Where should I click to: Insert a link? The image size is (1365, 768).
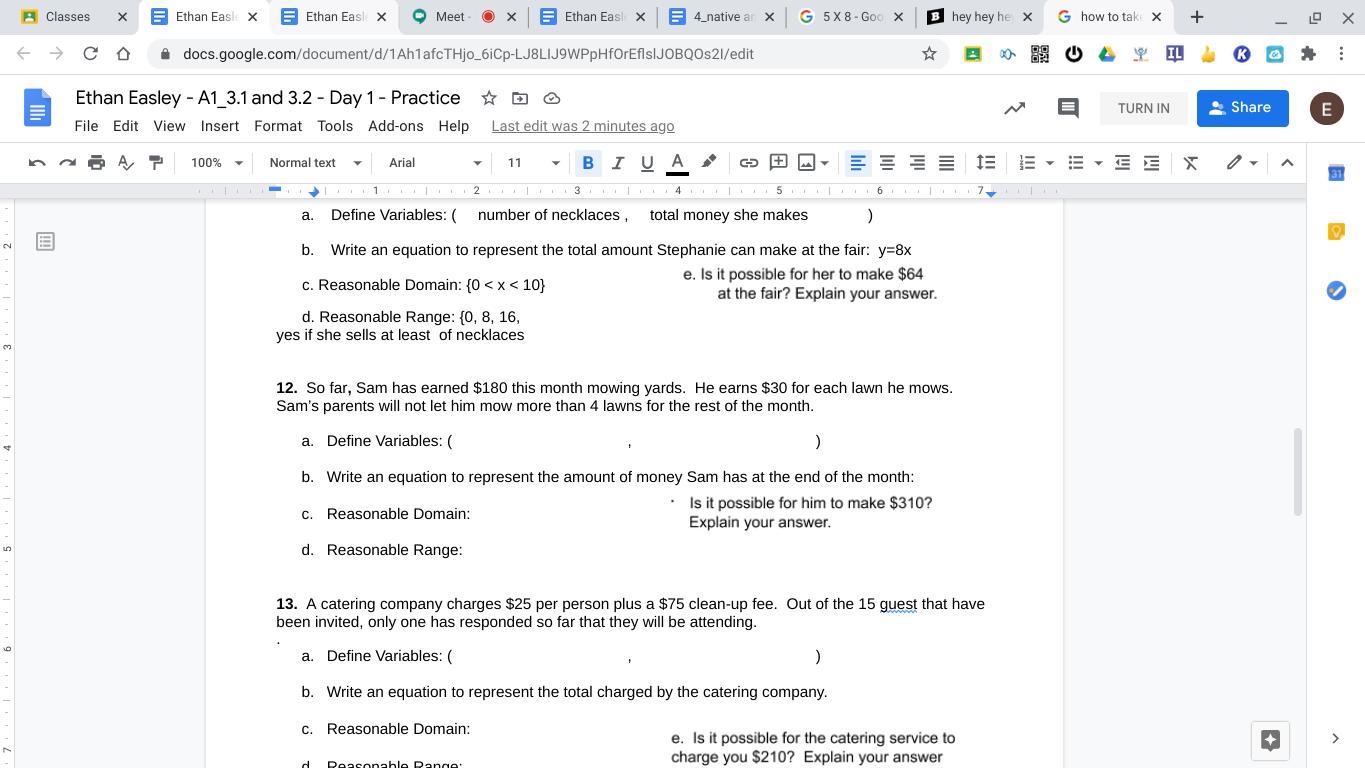[748, 163]
